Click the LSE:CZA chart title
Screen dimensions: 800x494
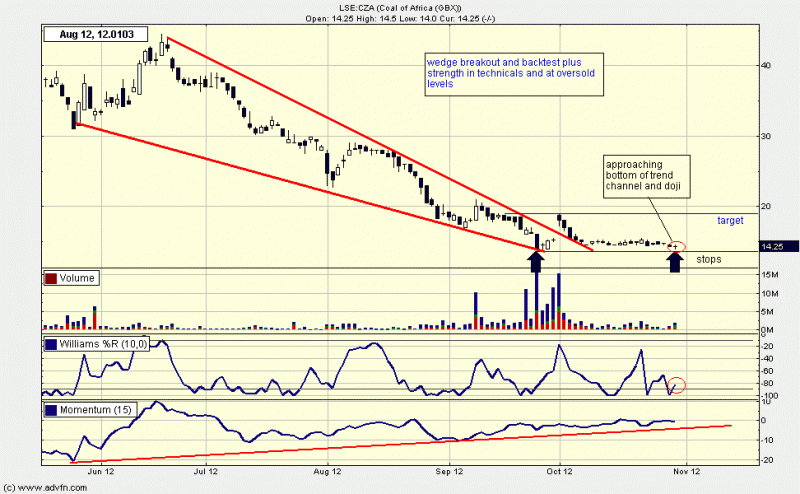click(400, 6)
